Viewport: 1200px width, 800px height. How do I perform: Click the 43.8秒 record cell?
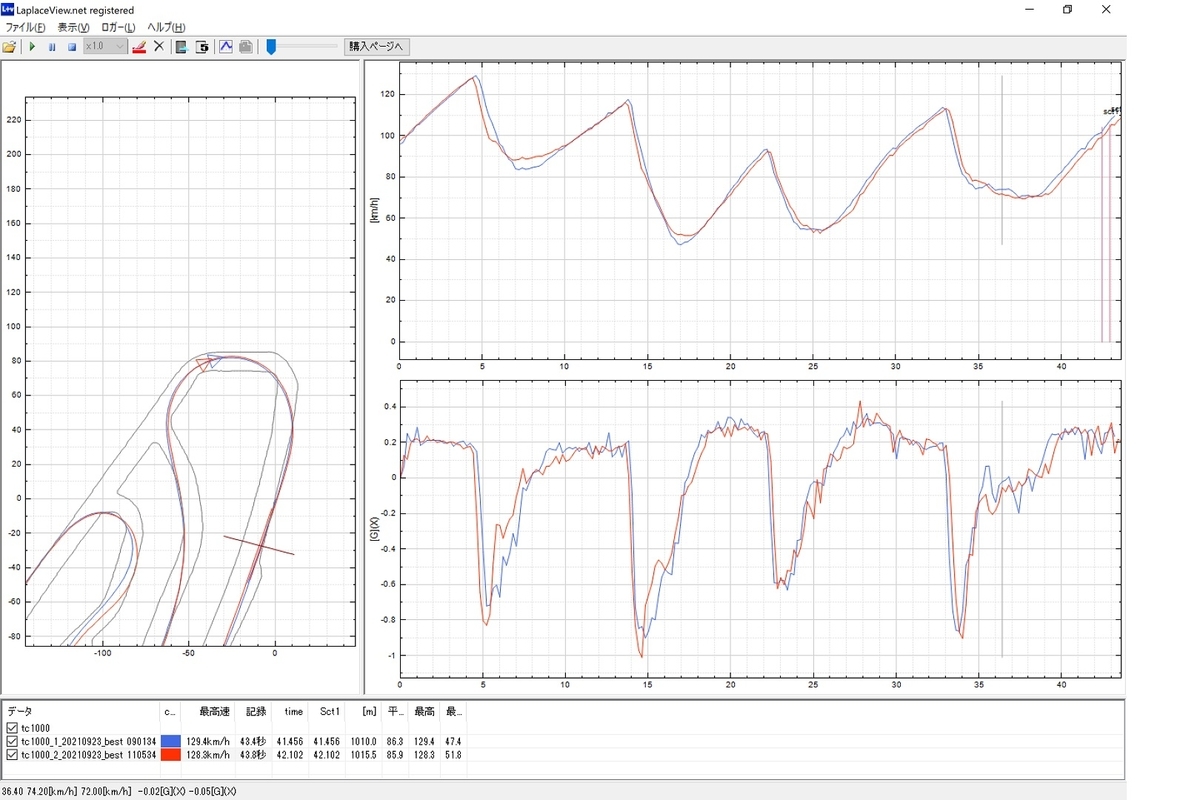[x=253, y=754]
